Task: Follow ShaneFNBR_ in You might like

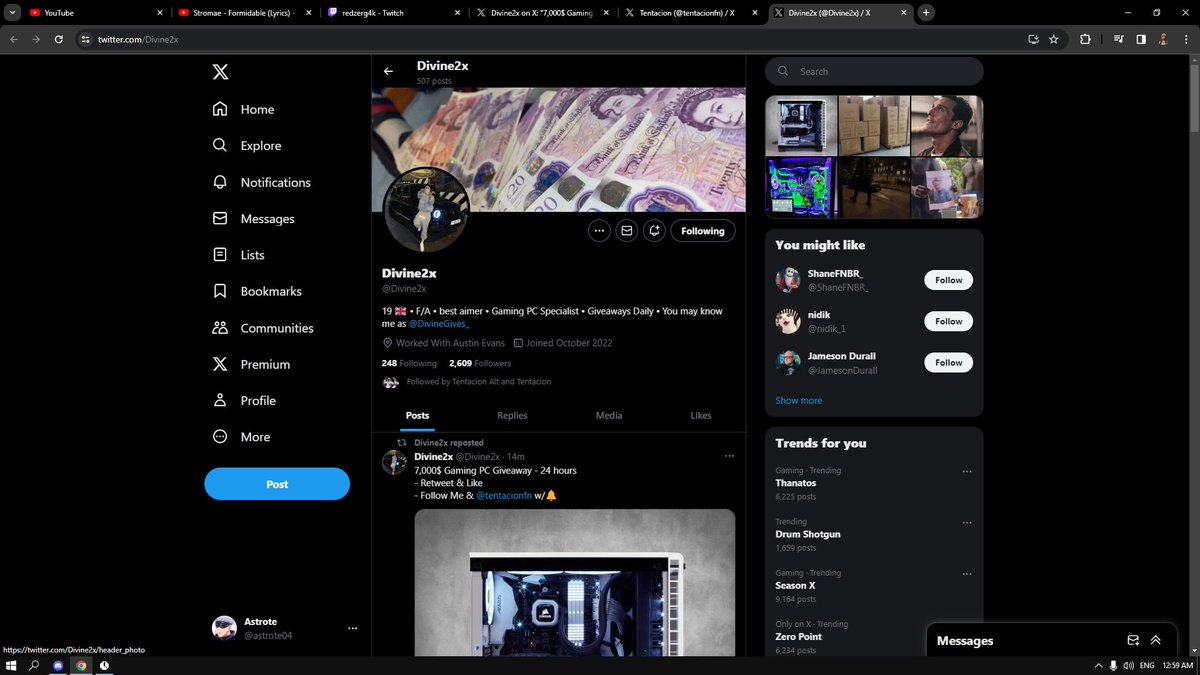Action: 948,280
